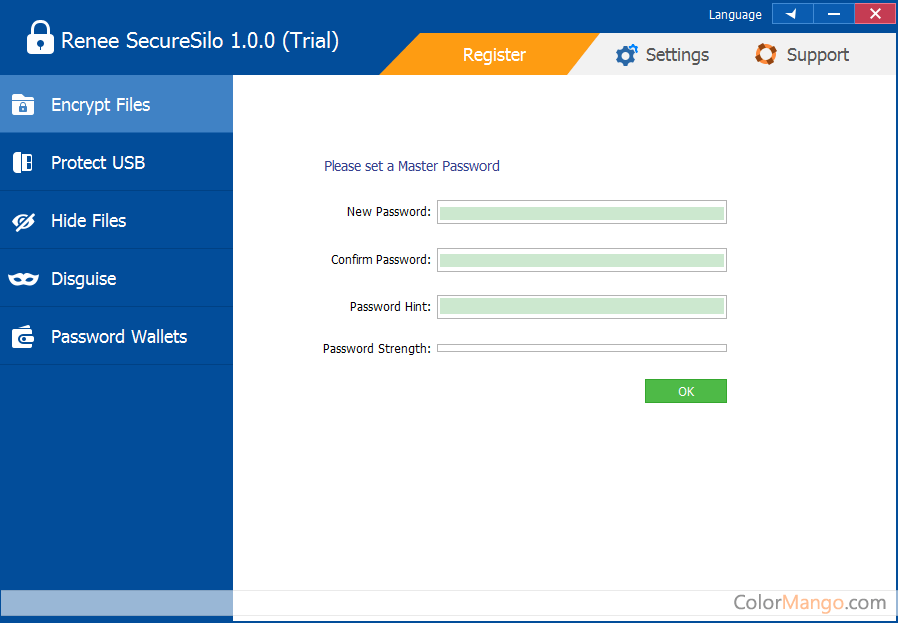Viewport: 898px width, 623px height.
Task: Focus the New Password field
Action: pos(582,212)
